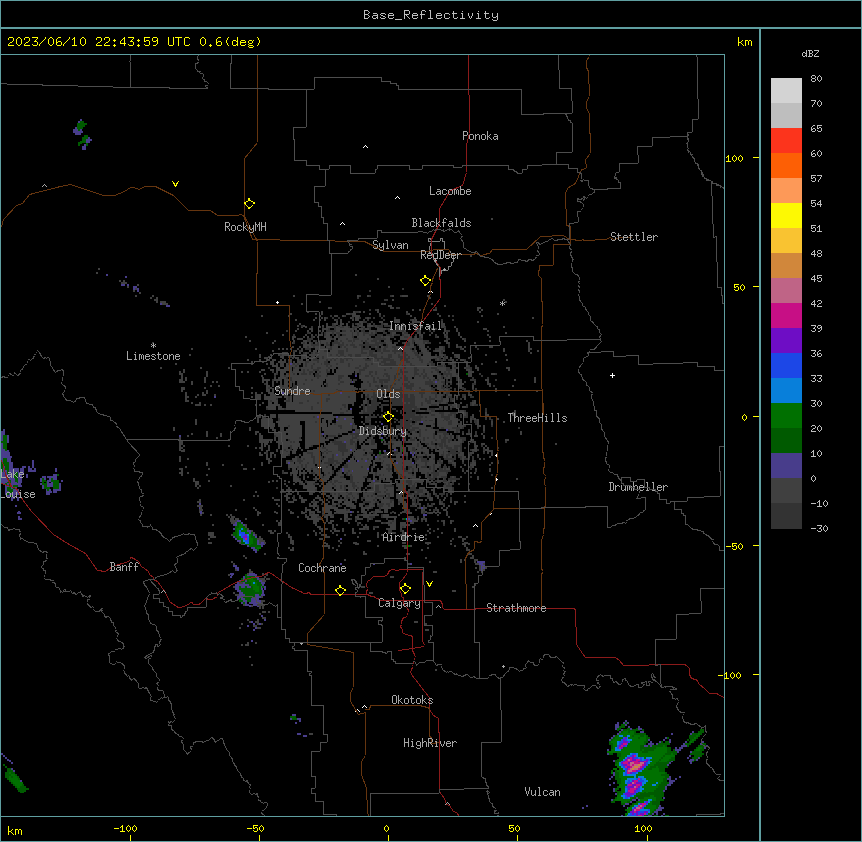862x842 pixels.
Task: Pick the red 60-65 dBZ legend color
Action: (786, 141)
